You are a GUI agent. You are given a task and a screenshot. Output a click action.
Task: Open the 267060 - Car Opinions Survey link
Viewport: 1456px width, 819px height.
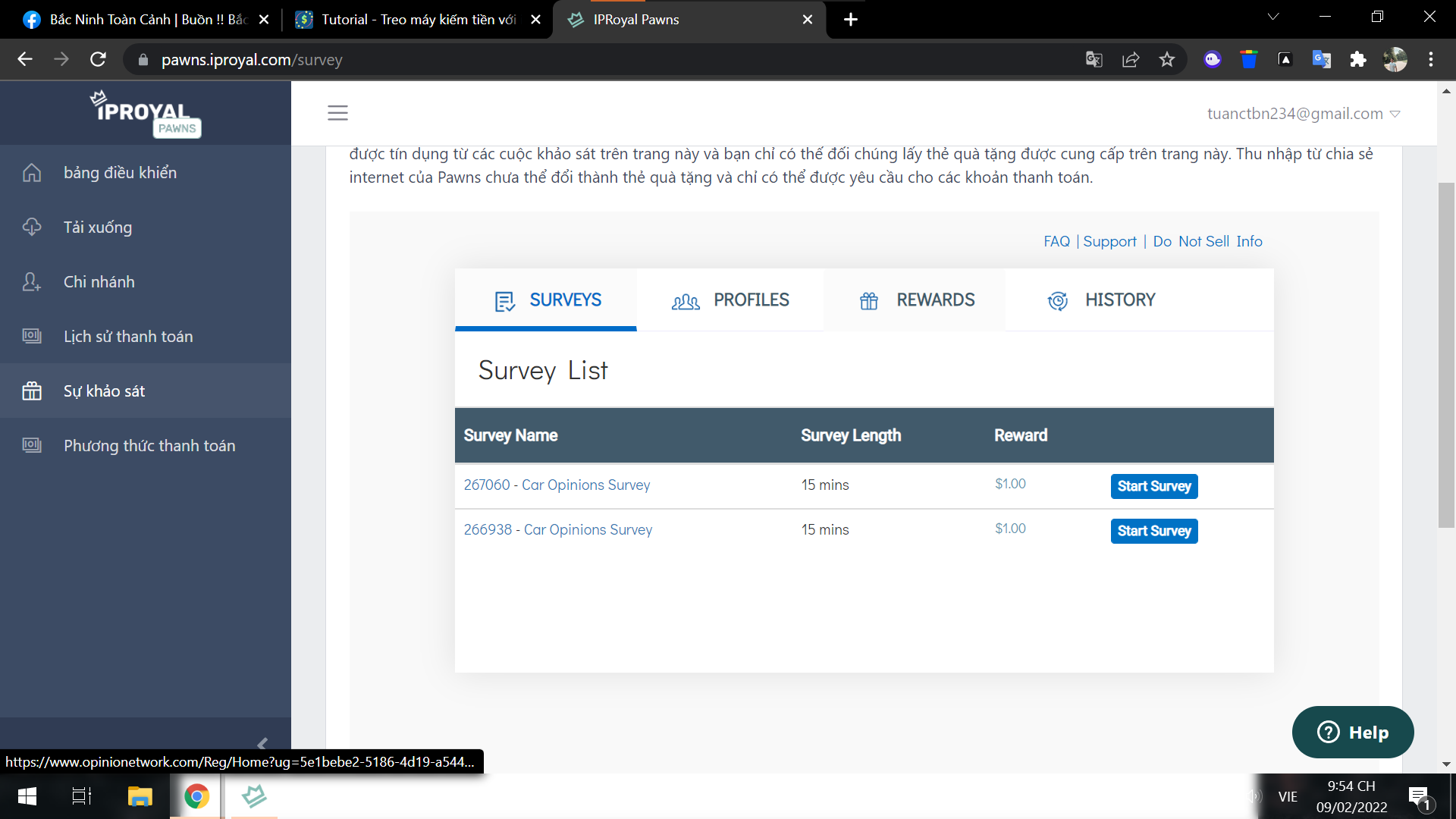(557, 485)
